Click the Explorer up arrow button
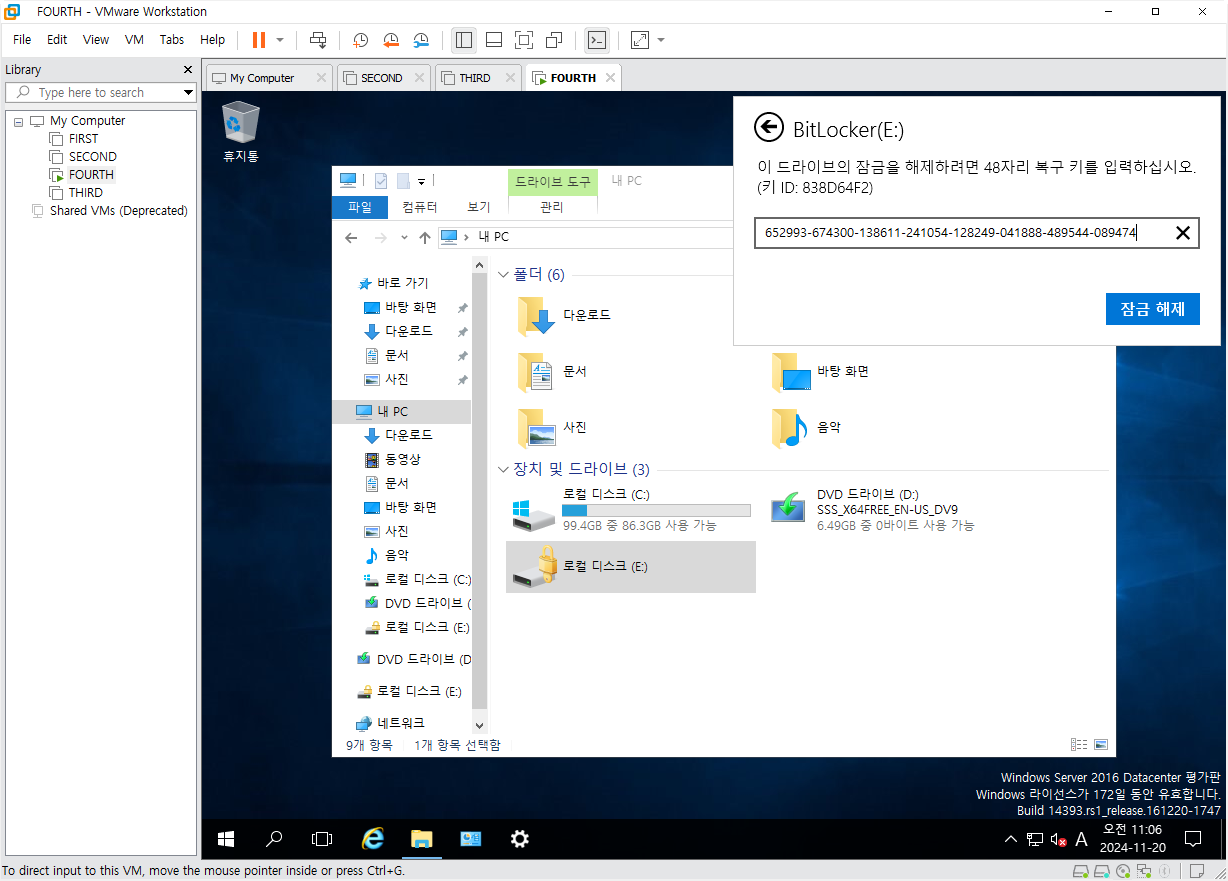This screenshot has height=881, width=1228. pyautogui.click(x=425, y=237)
